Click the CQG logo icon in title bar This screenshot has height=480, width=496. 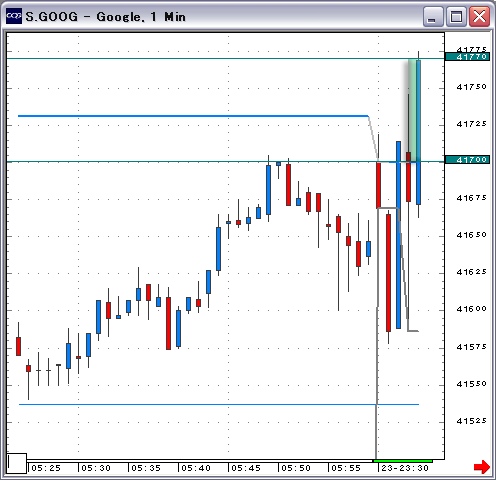coord(14,16)
